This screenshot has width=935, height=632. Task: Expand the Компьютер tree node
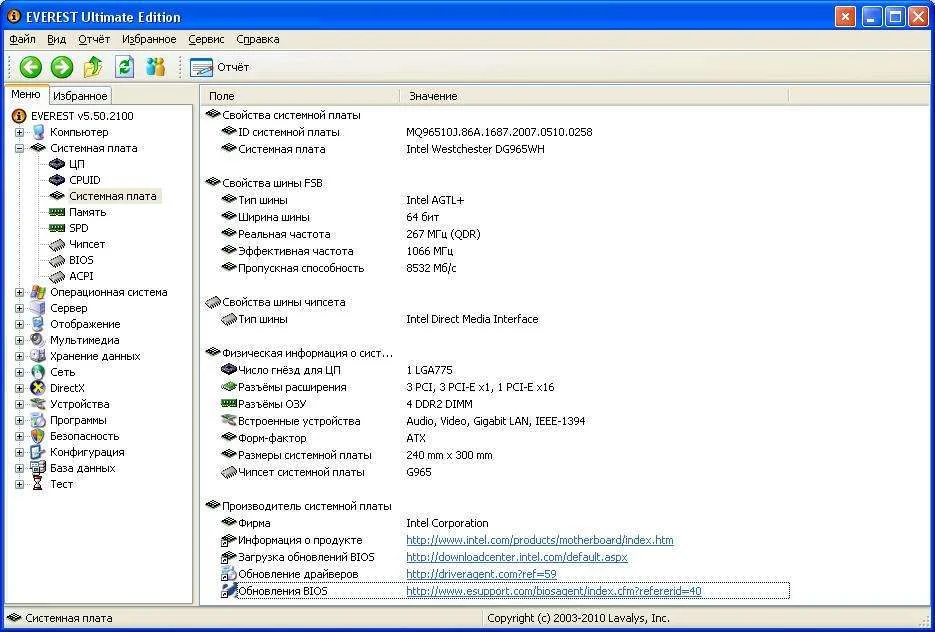coord(20,132)
